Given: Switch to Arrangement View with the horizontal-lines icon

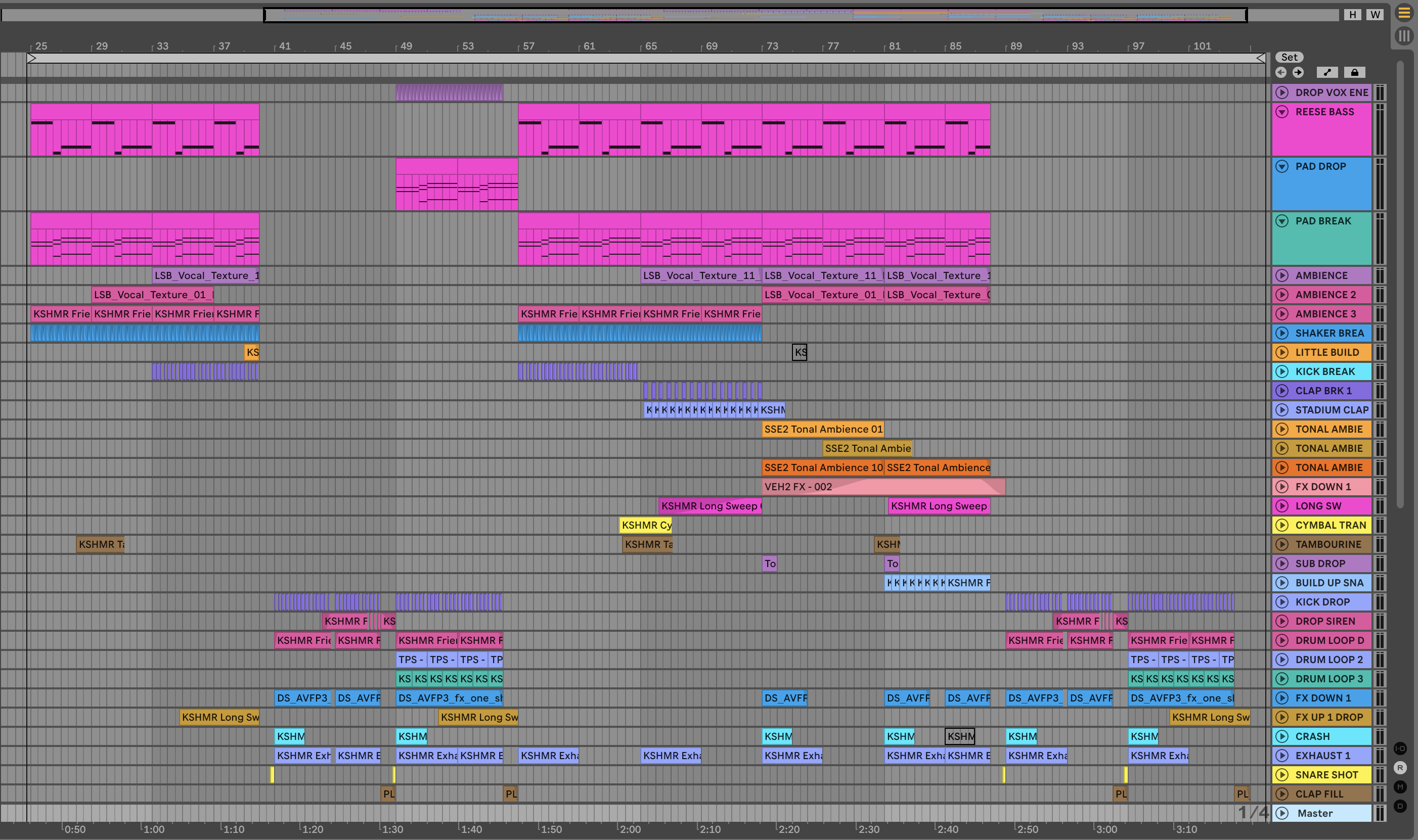Looking at the screenshot, I should tap(1404, 13).
